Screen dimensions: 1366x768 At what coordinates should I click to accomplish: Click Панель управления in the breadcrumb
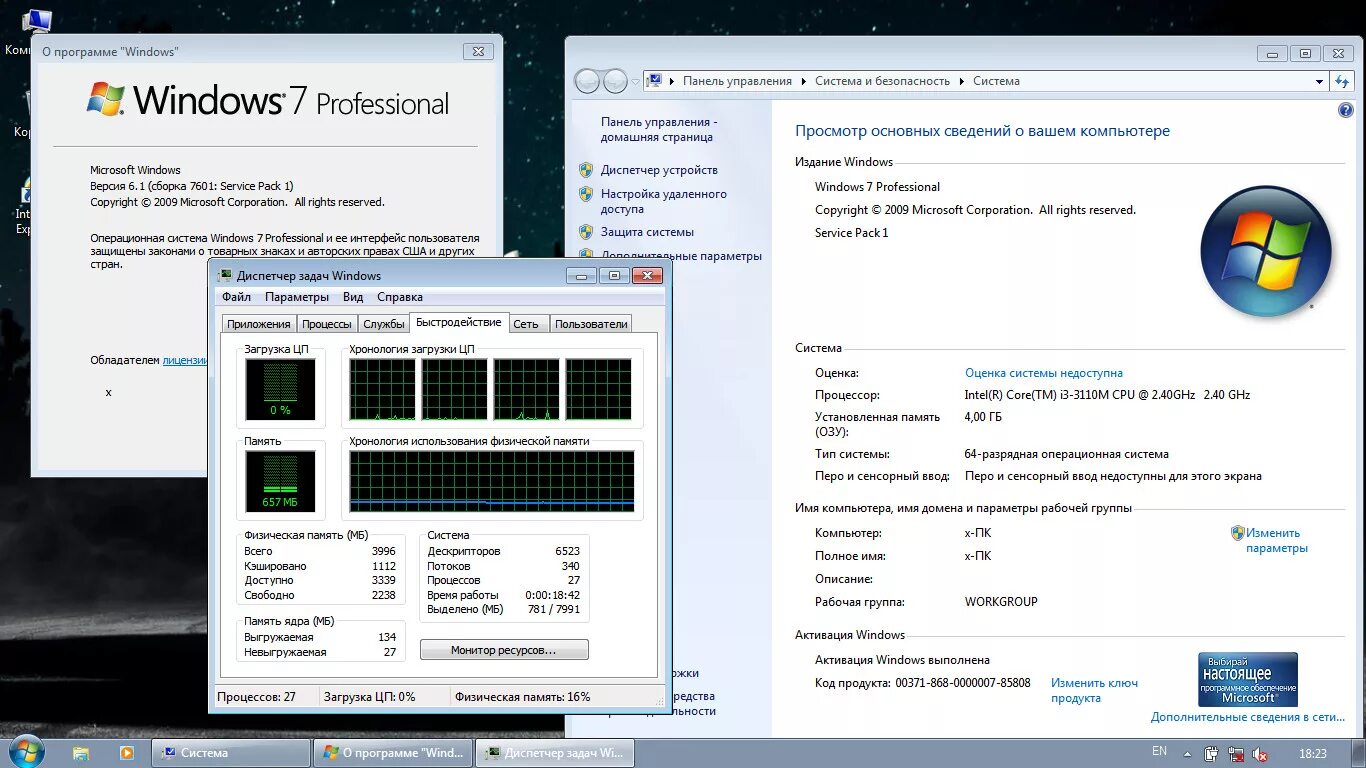738,81
